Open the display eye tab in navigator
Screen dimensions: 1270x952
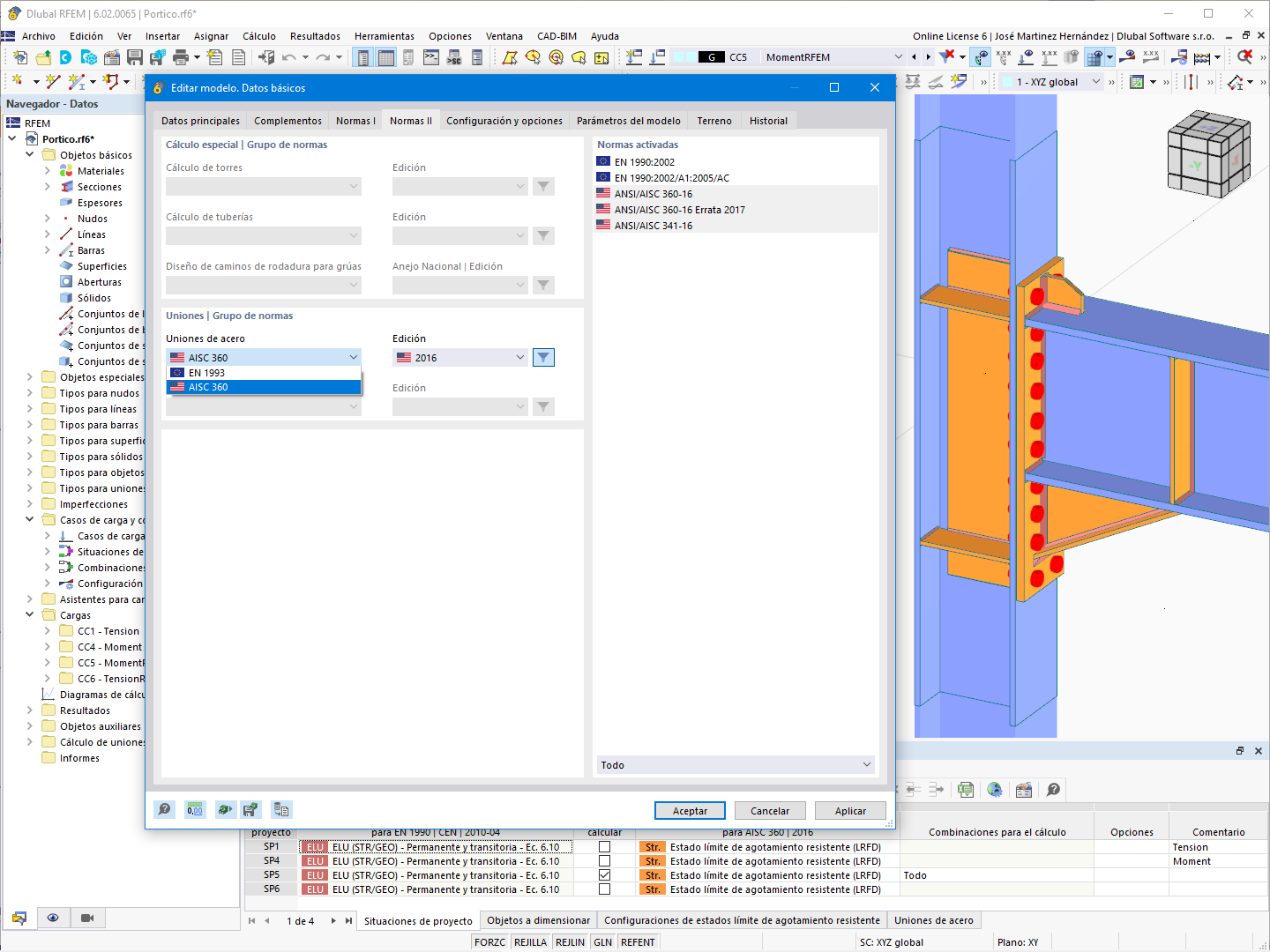[x=53, y=918]
